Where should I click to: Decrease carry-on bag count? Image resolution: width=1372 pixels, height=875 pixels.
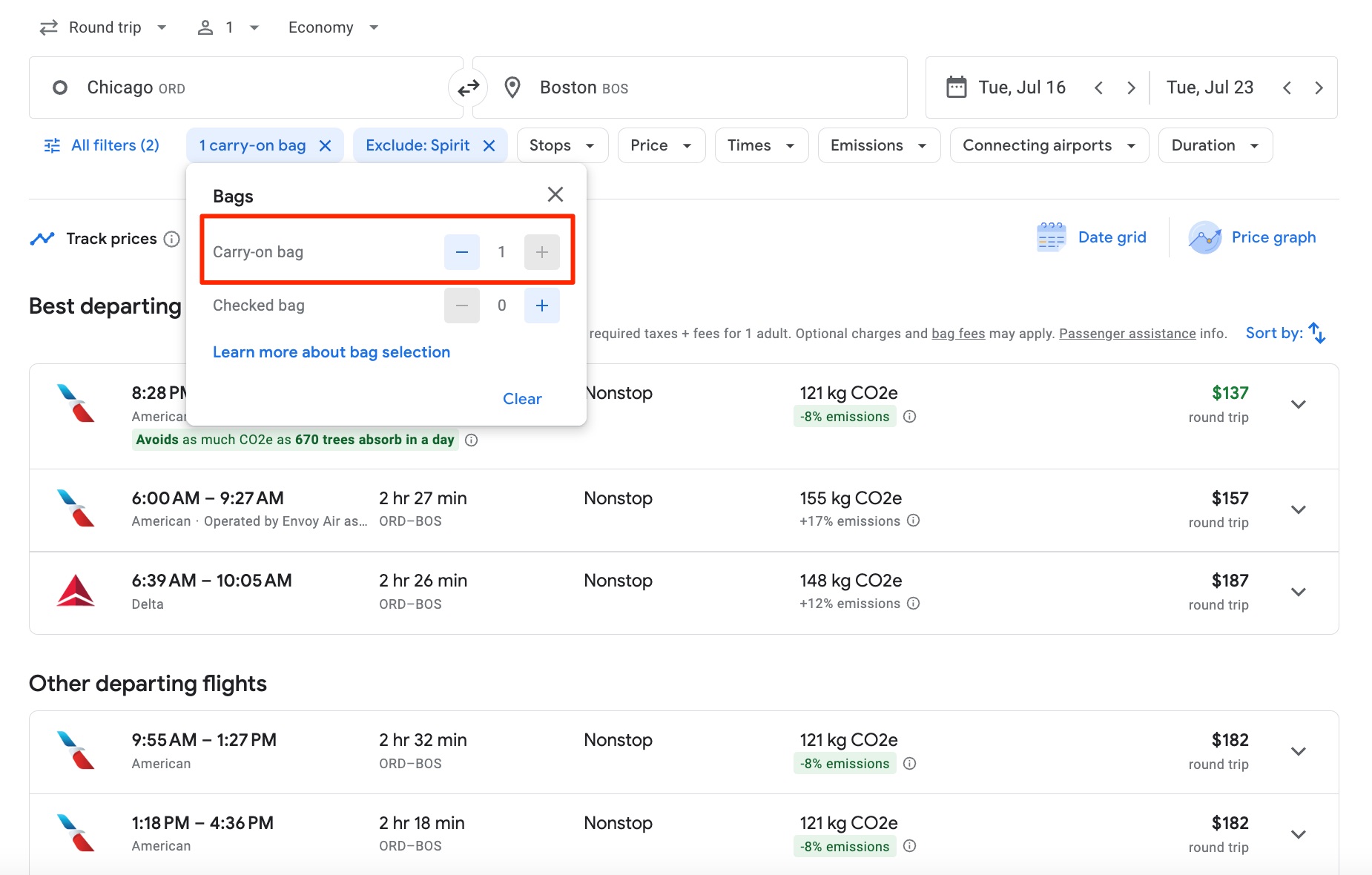pos(461,251)
